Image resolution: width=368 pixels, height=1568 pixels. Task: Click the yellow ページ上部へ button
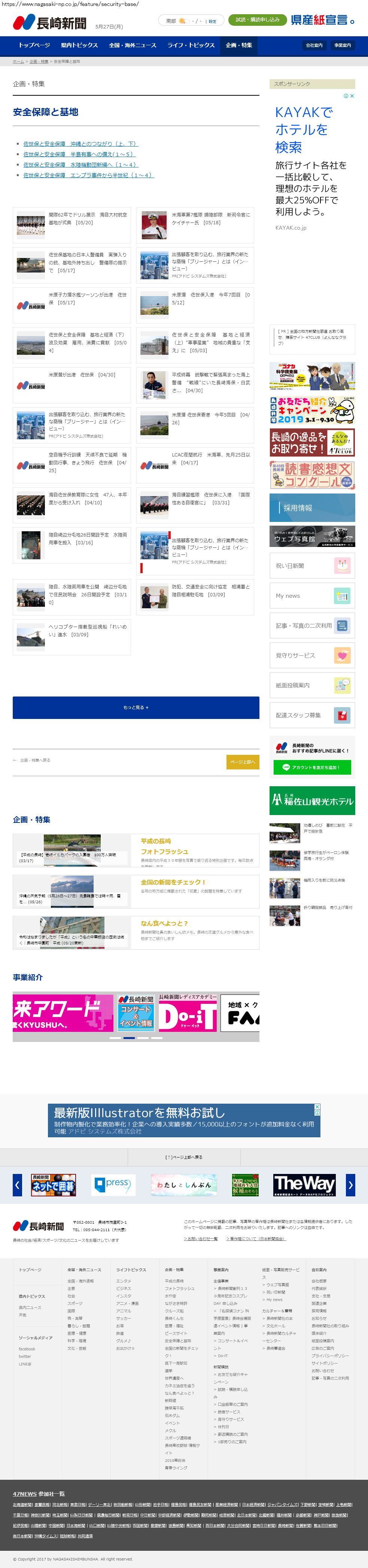(x=243, y=762)
